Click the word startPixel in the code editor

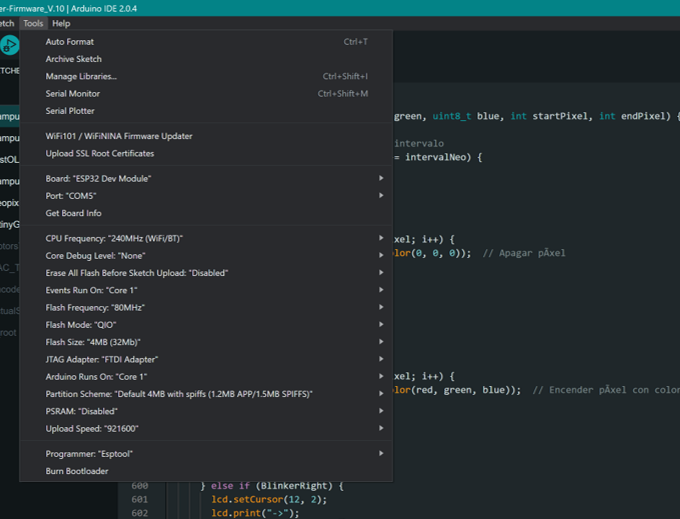(562, 116)
